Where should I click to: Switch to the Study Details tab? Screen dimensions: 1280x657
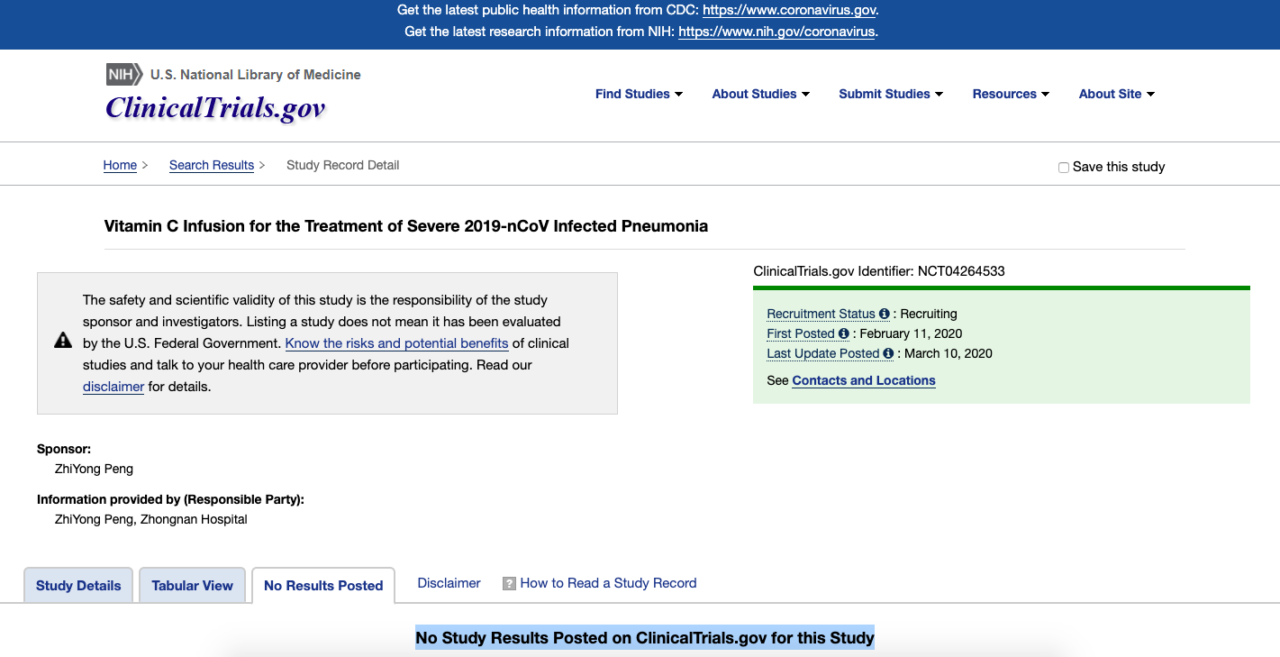click(78, 586)
